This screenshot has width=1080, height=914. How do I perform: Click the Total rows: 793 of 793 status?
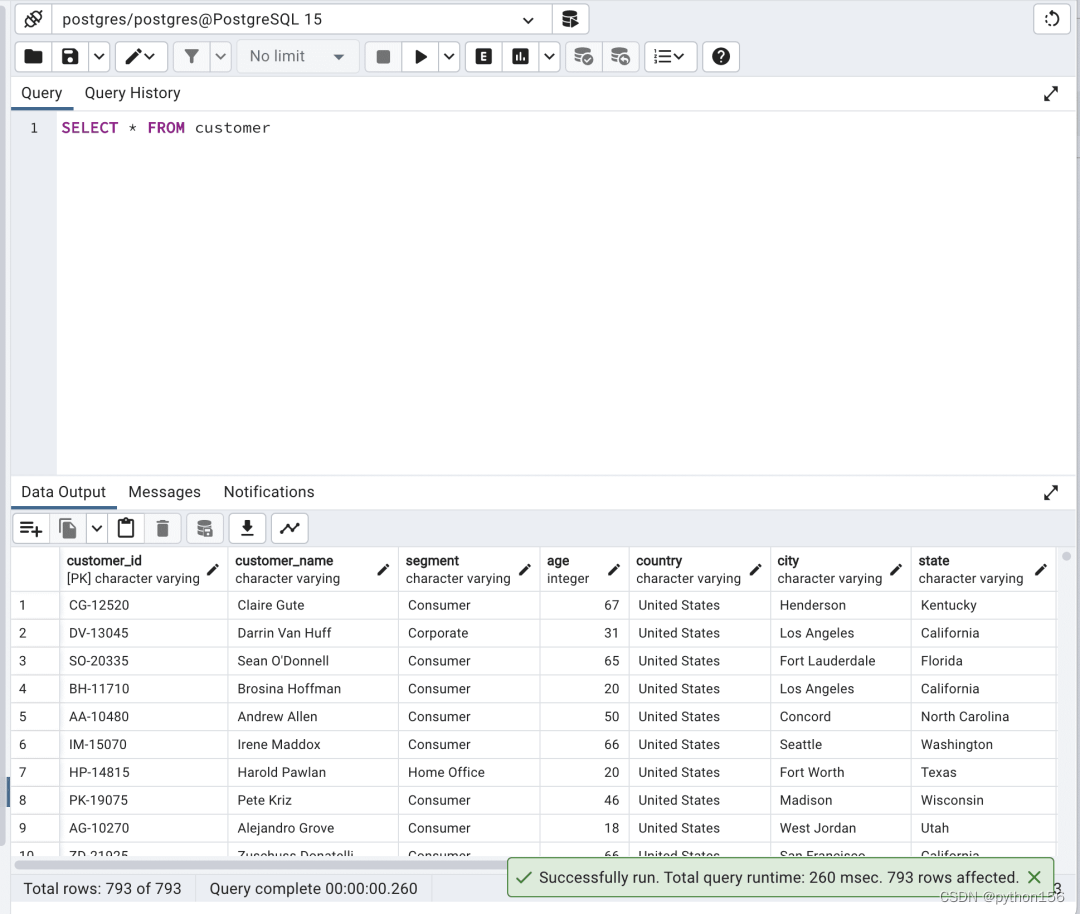pos(103,889)
